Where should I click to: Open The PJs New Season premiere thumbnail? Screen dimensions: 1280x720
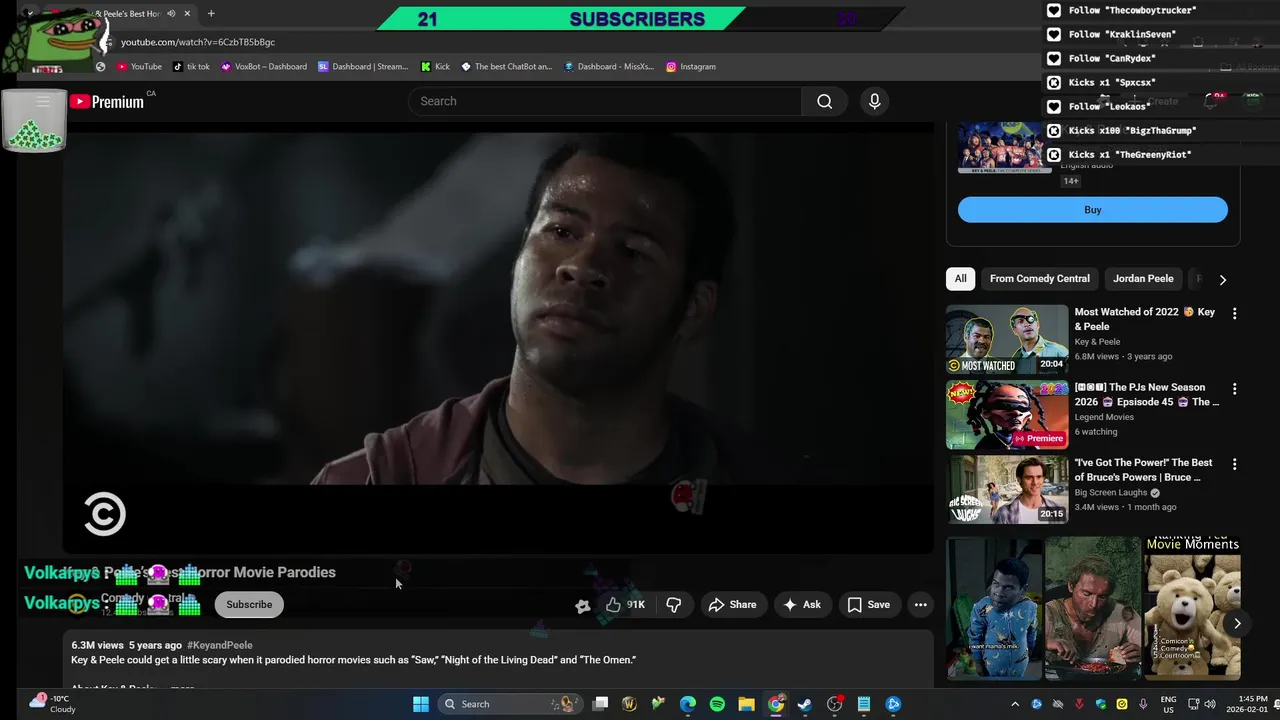pos(1007,415)
